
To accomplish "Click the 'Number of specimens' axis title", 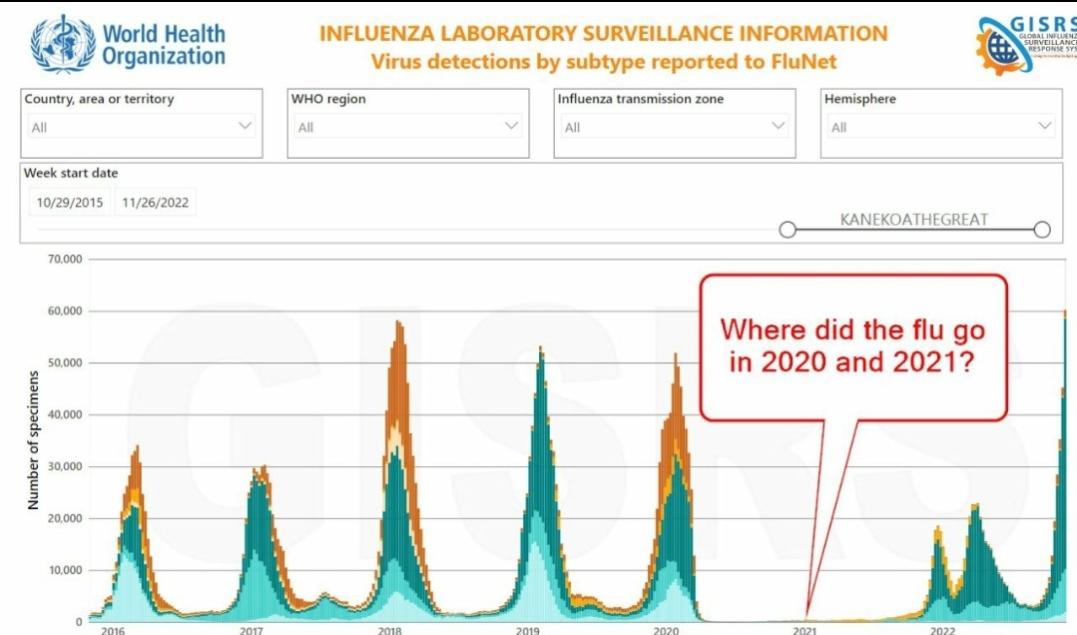I will 34,440.
